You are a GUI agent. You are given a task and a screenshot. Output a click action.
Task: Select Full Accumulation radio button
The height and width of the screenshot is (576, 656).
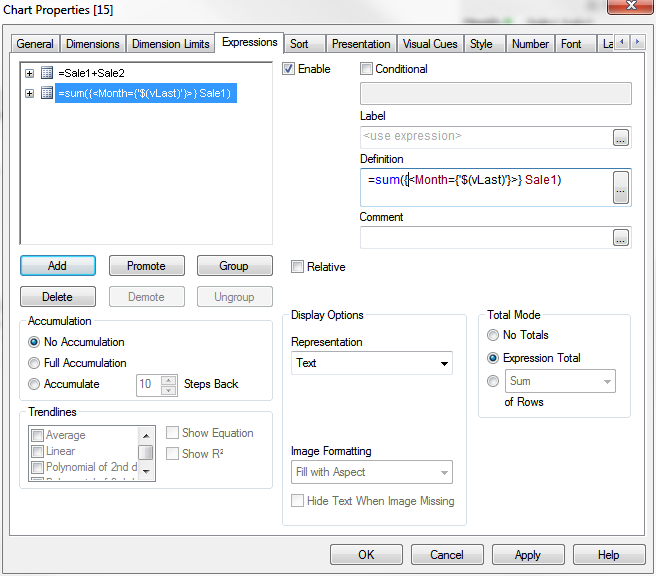tap(34, 363)
